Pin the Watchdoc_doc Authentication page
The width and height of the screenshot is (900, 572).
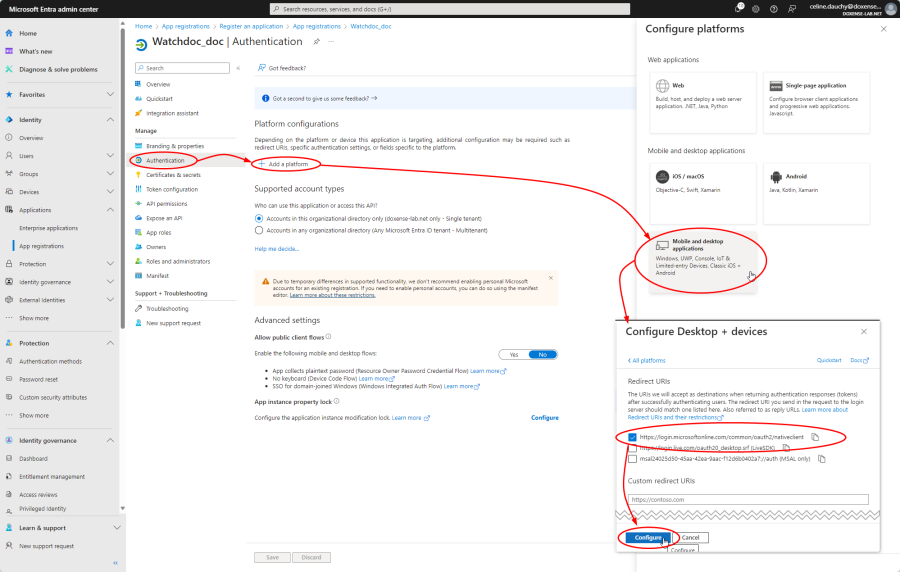(x=316, y=42)
